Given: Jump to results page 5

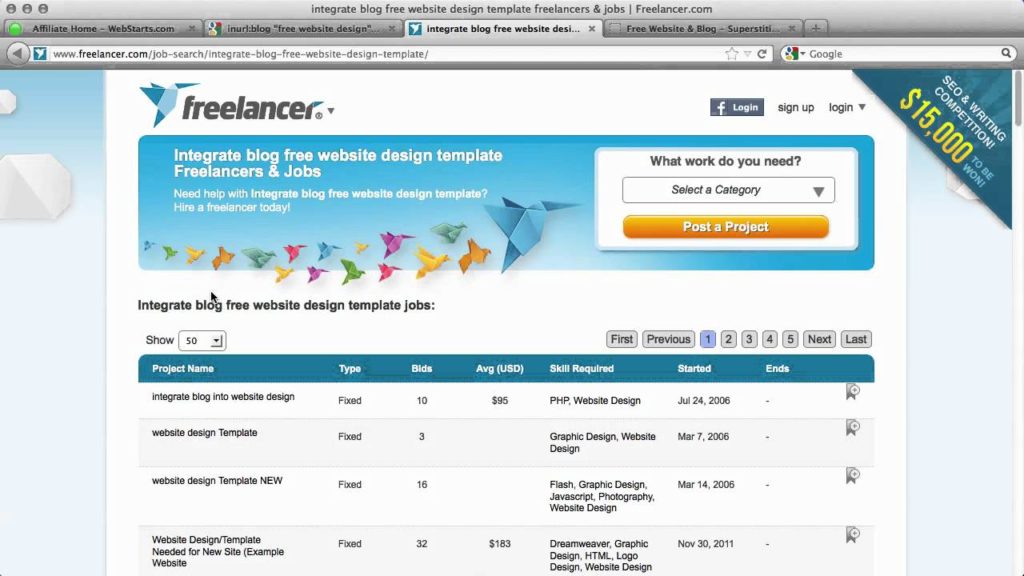Looking at the screenshot, I should (x=790, y=339).
